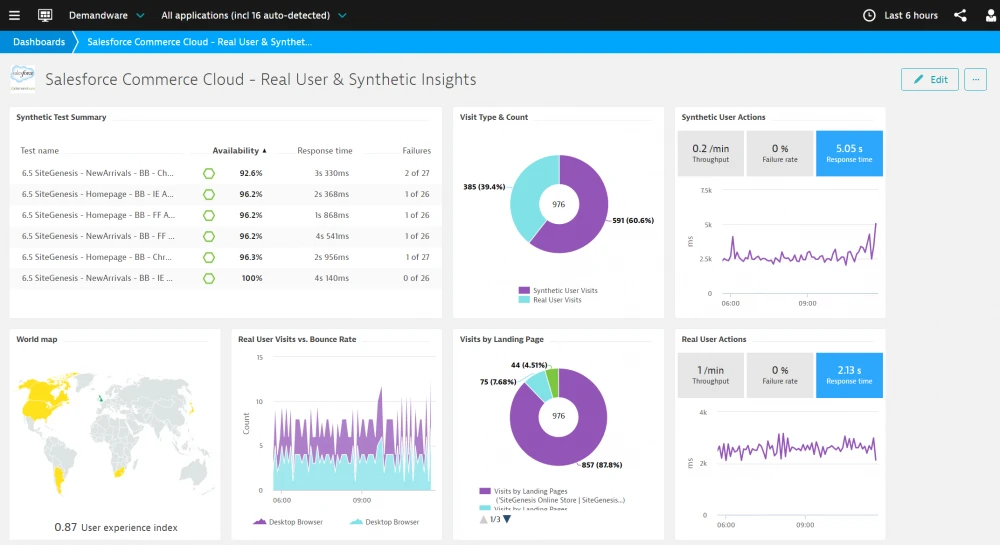Image resolution: width=1000 pixels, height=545 pixels.
Task: Go to next legend page arrow
Action: tap(507, 520)
